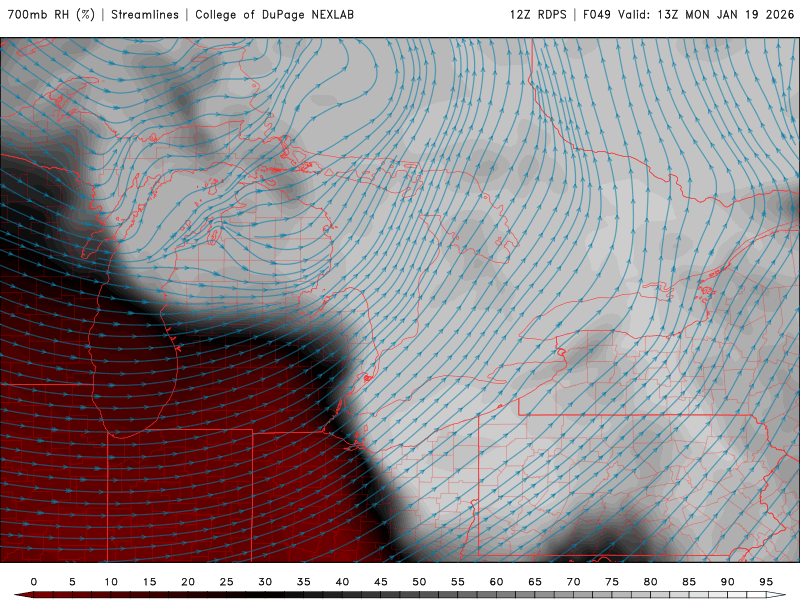Click the colorbar label '80'
Image resolution: width=800 pixels, height=600 pixels.
tap(651, 582)
